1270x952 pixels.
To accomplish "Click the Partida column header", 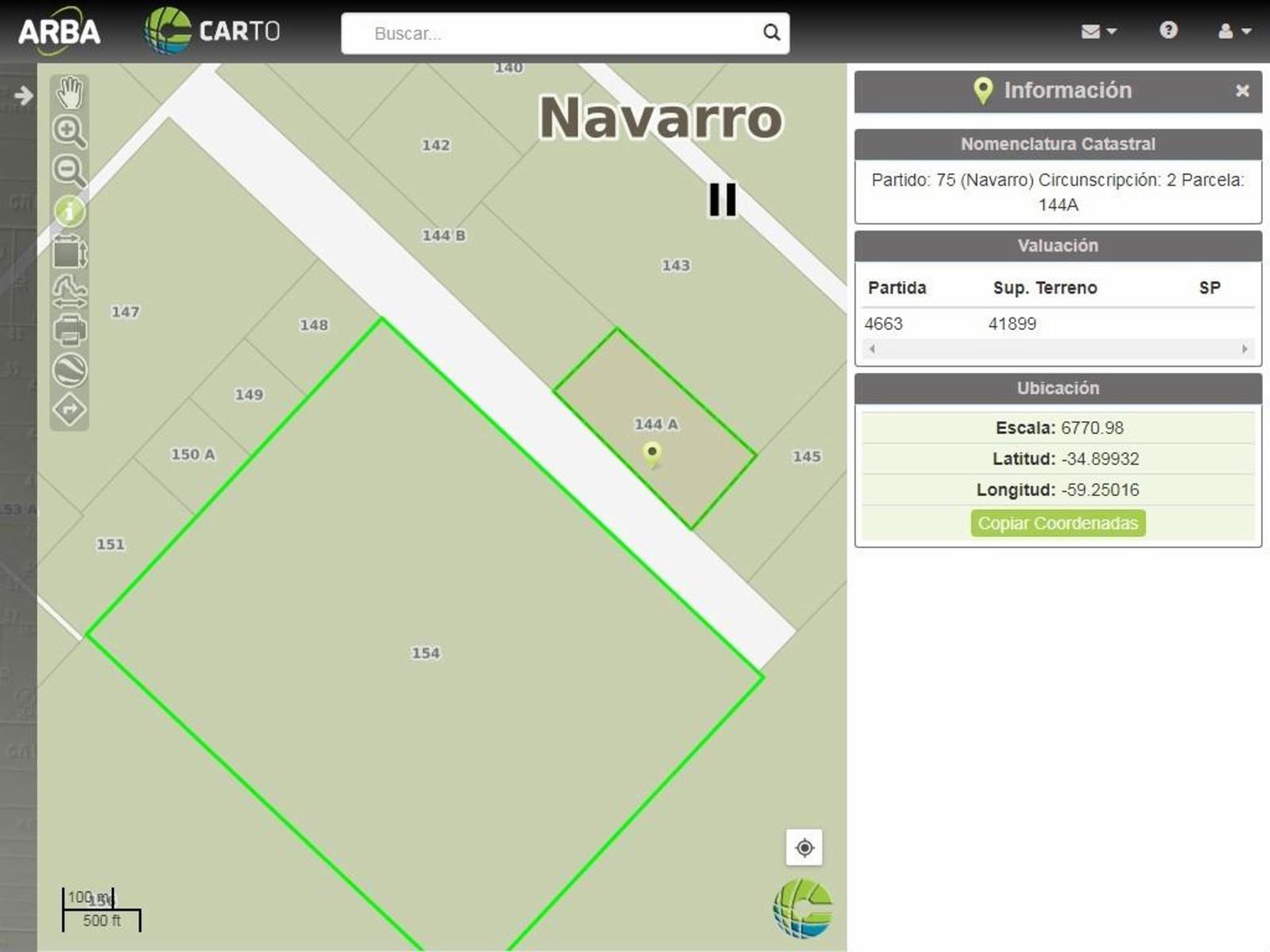I will (x=897, y=288).
